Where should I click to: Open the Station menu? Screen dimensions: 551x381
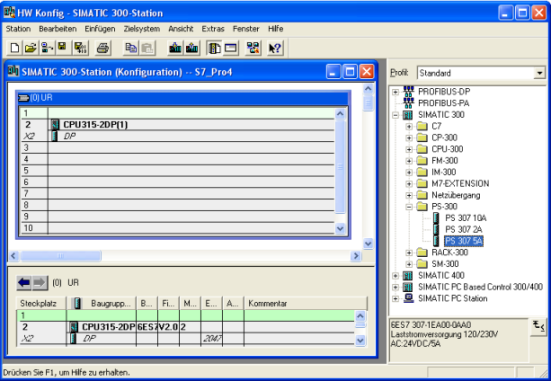[18, 29]
